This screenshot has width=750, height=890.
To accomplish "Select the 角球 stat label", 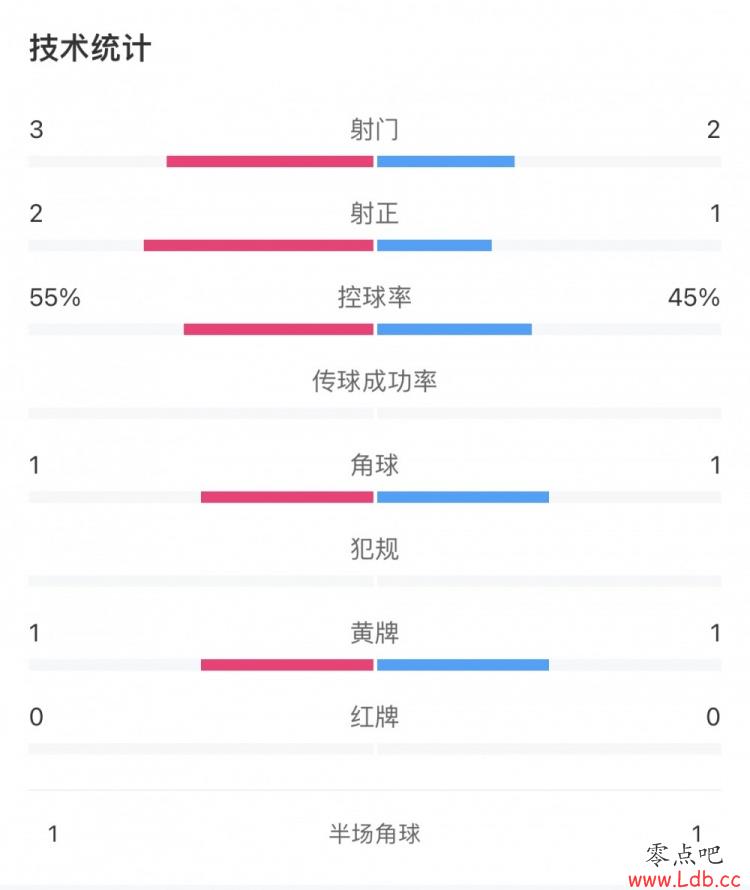I will 374,465.
